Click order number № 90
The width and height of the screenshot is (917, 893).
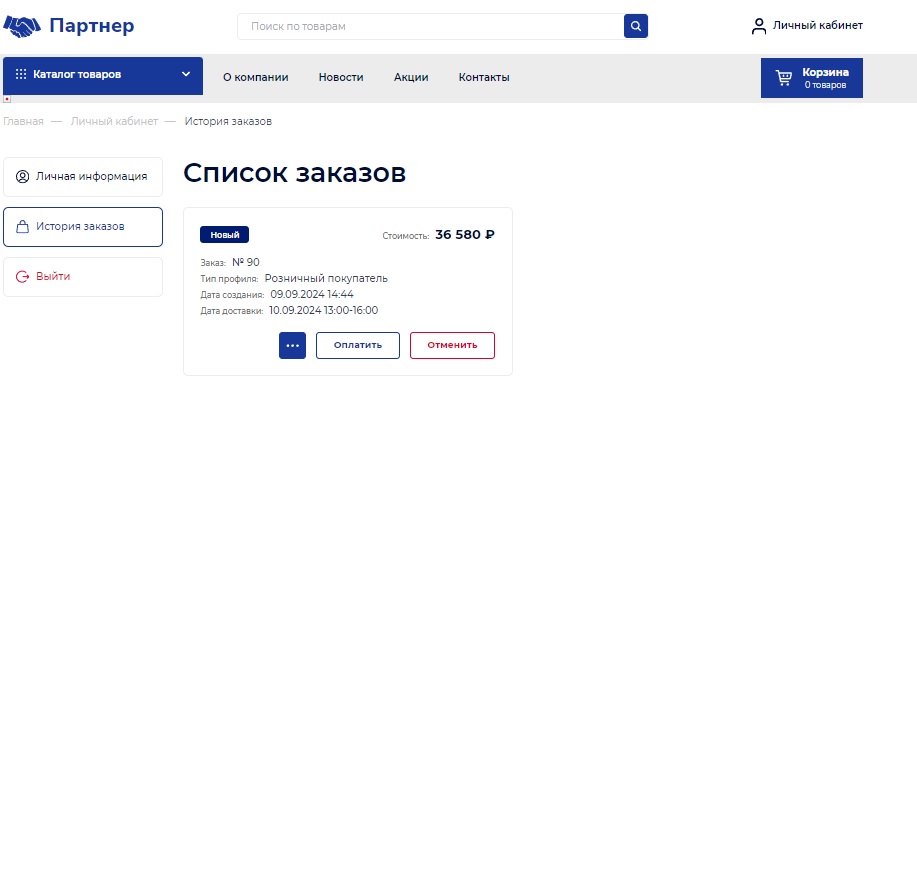click(246, 263)
